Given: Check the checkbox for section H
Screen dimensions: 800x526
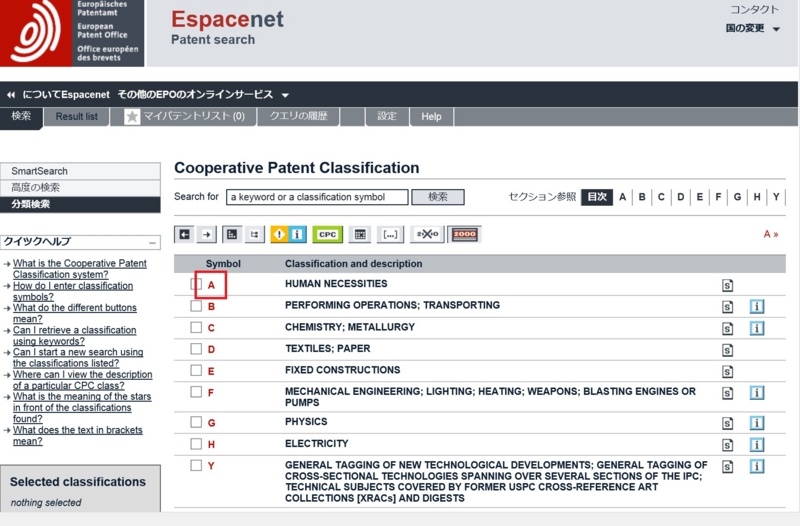Looking at the screenshot, I should point(196,443).
